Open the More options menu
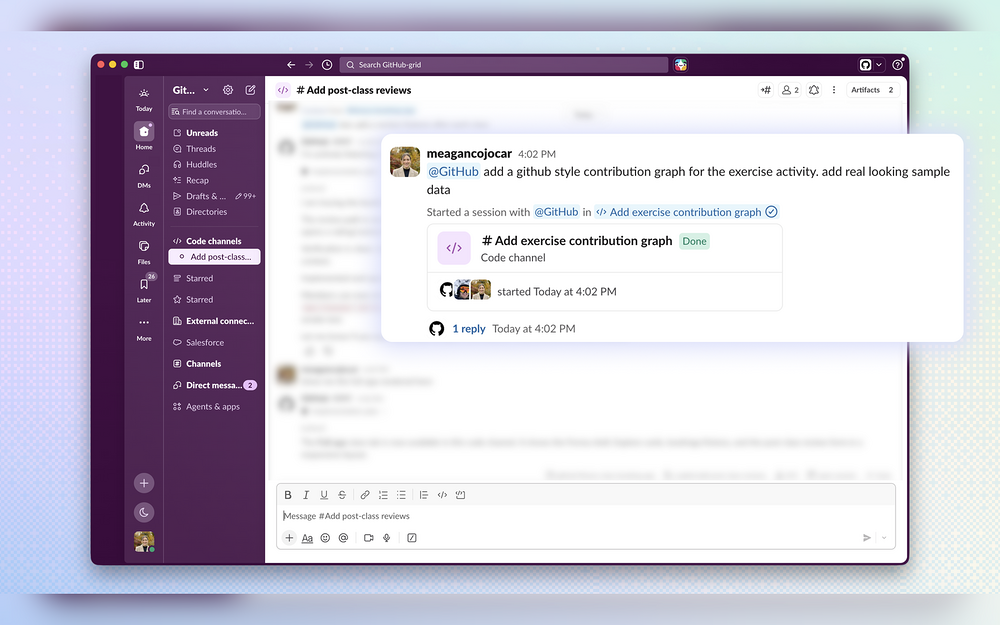The height and width of the screenshot is (625, 1000). [144, 328]
